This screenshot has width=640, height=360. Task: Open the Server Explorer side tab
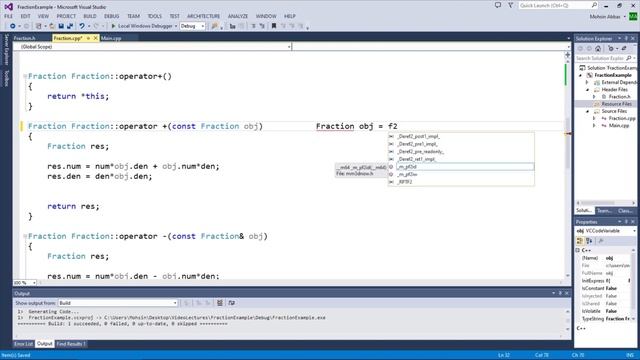pyautogui.click(x=6, y=50)
